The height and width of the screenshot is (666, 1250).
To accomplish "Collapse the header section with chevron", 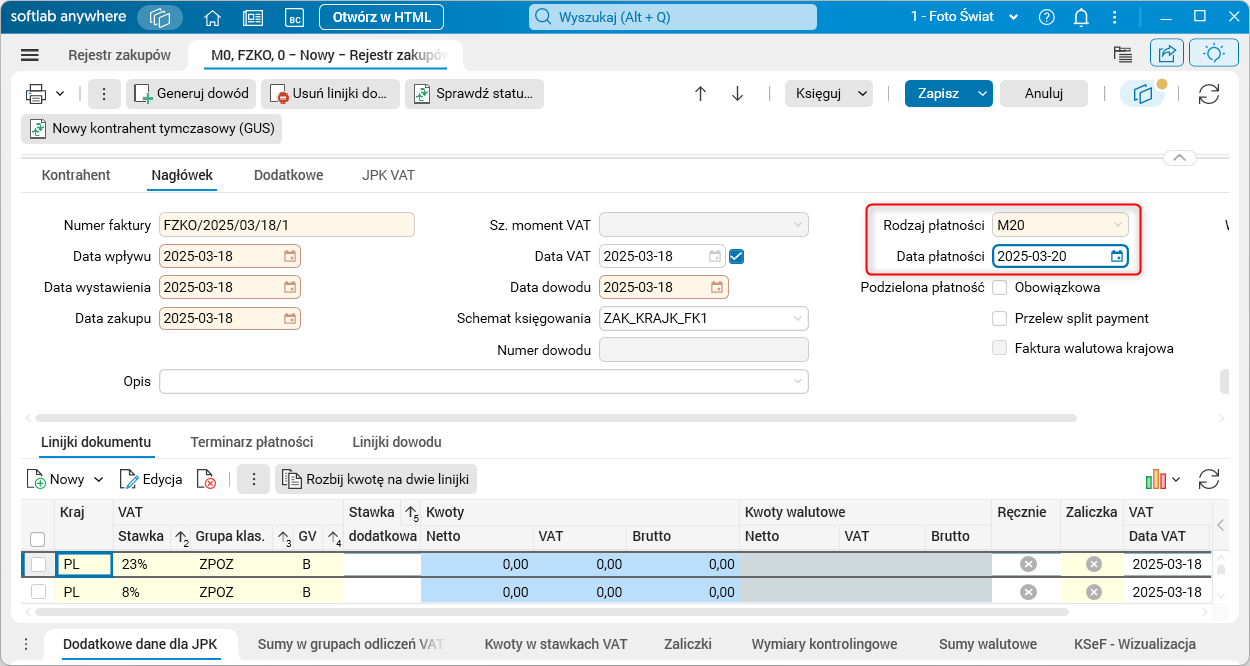I will pos(1179,158).
